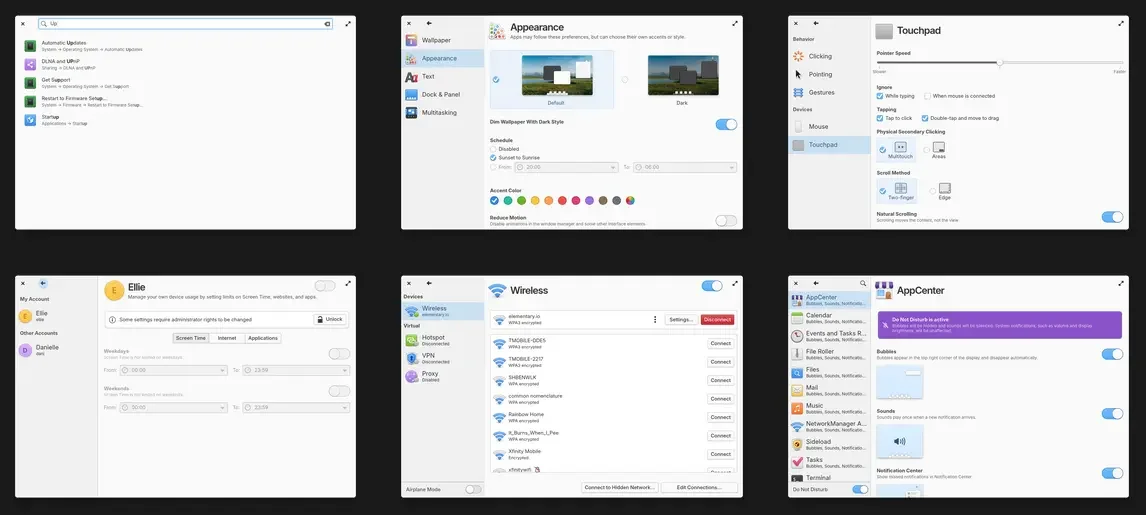Switch to the Internet tab
Image resolution: width=1146 pixels, height=515 pixels.
point(227,338)
